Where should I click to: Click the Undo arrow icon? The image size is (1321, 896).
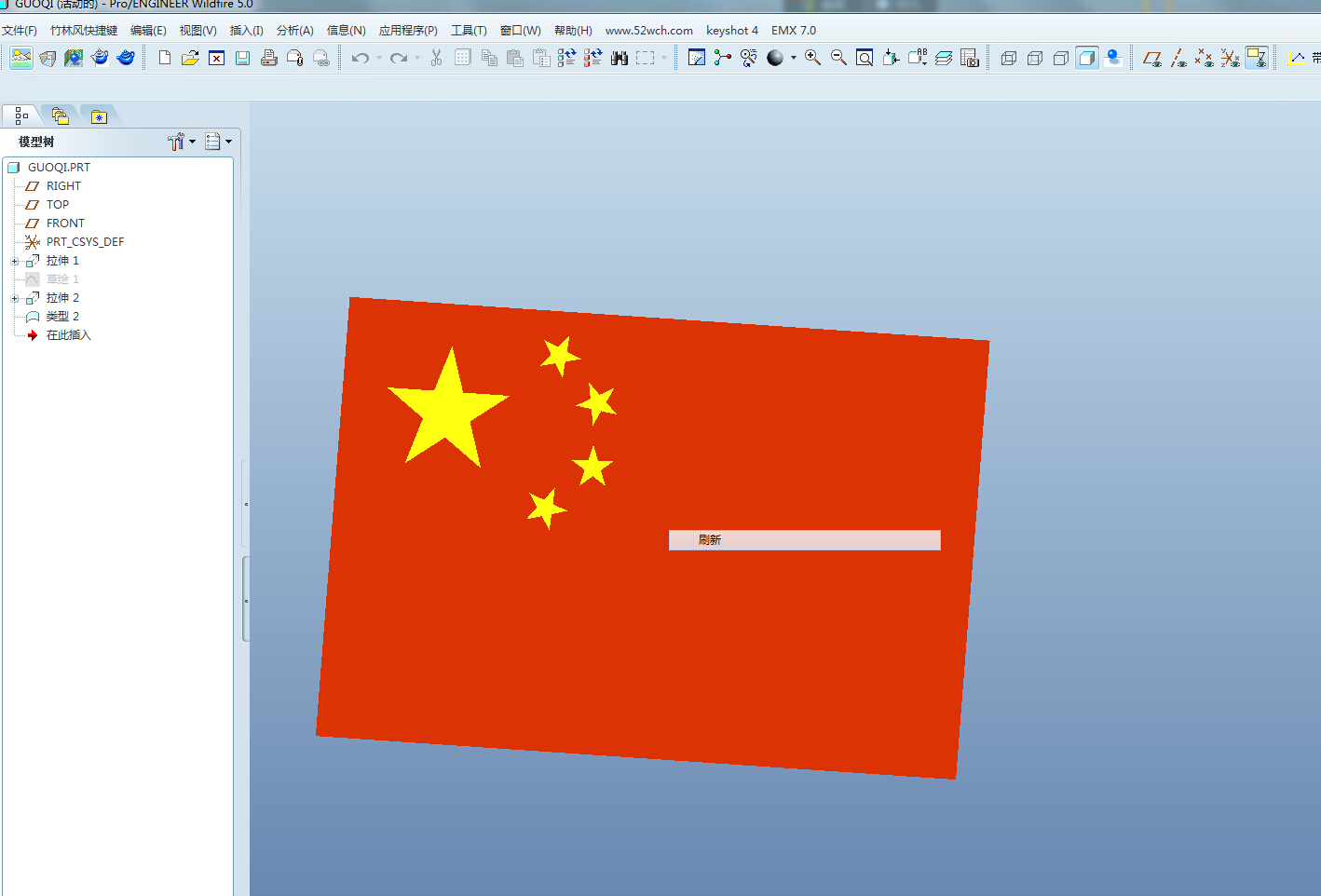360,58
